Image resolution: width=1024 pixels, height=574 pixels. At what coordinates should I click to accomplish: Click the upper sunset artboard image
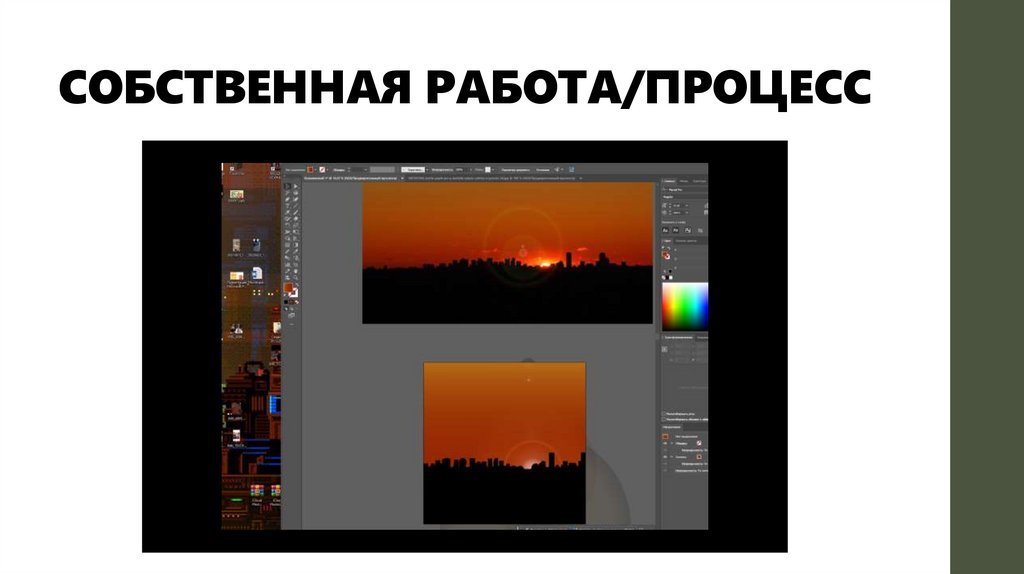pyautogui.click(x=507, y=253)
